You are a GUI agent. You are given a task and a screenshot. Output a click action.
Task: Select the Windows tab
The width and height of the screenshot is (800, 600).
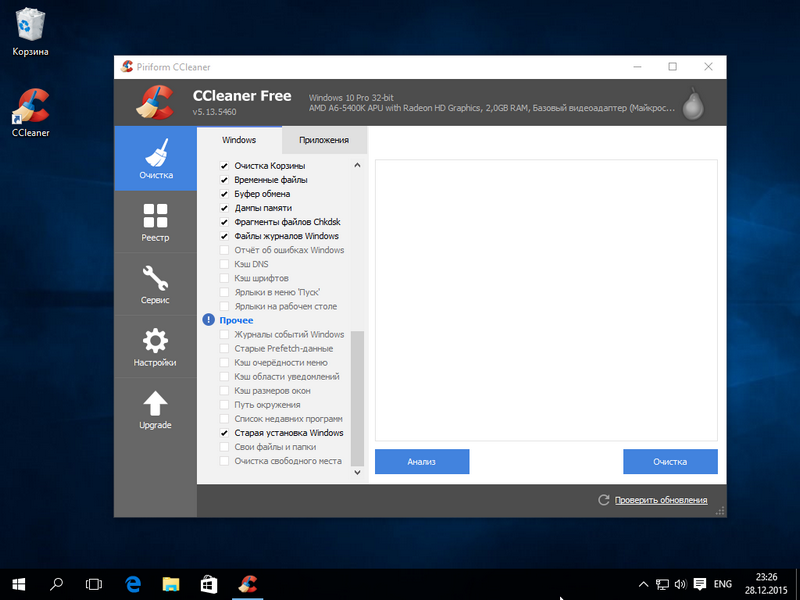[239, 140]
